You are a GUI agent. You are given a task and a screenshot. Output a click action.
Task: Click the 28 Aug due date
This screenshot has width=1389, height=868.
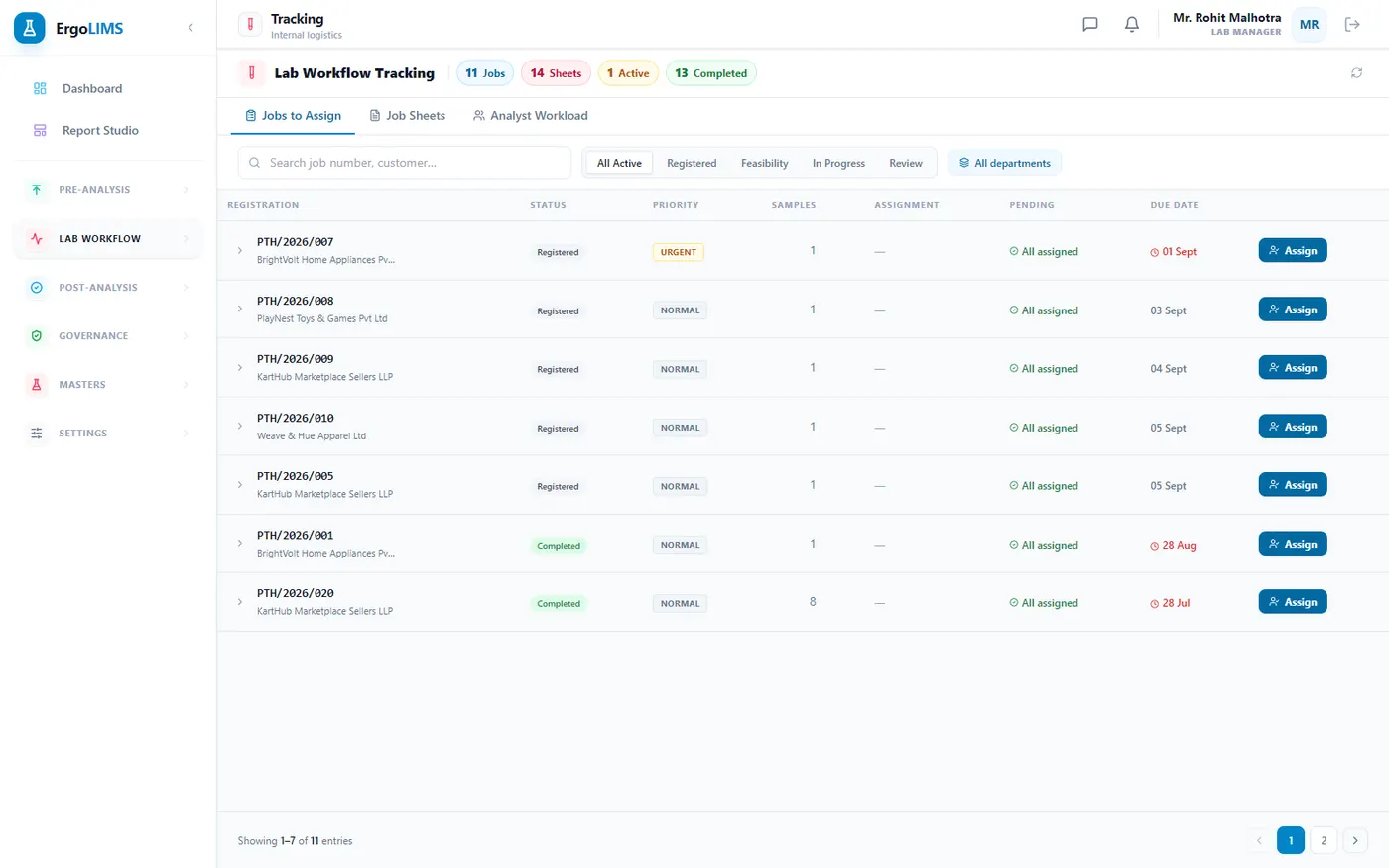pyautogui.click(x=1173, y=546)
